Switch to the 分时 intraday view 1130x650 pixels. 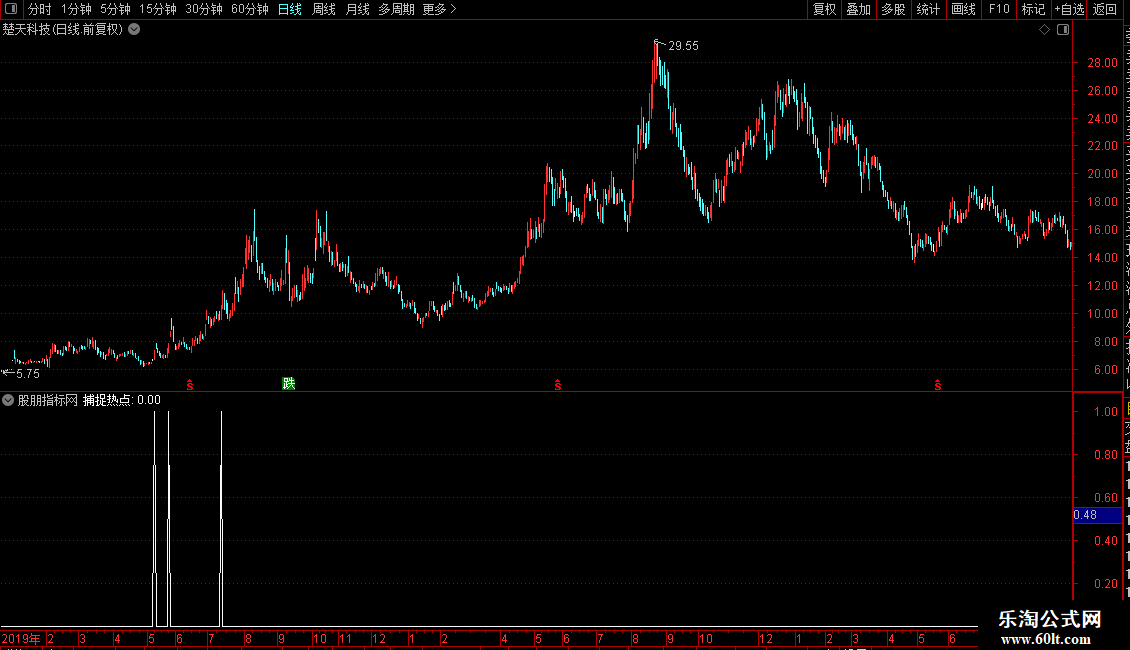point(39,9)
